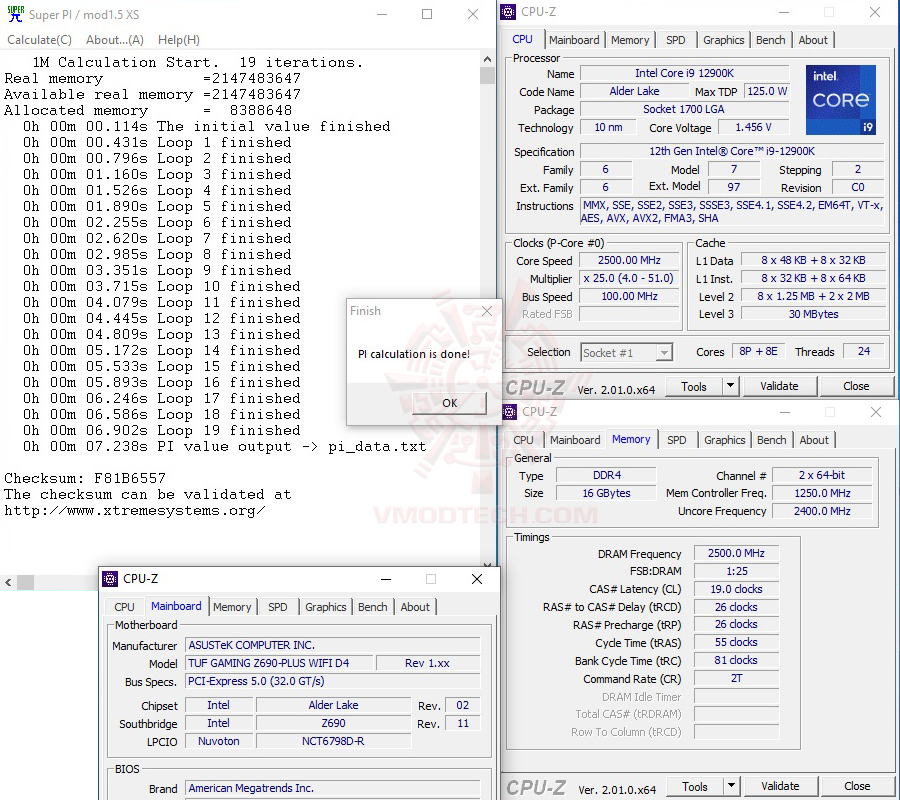Open About menu in Super PI
Image resolution: width=900 pixels, height=800 pixels.
tap(115, 40)
